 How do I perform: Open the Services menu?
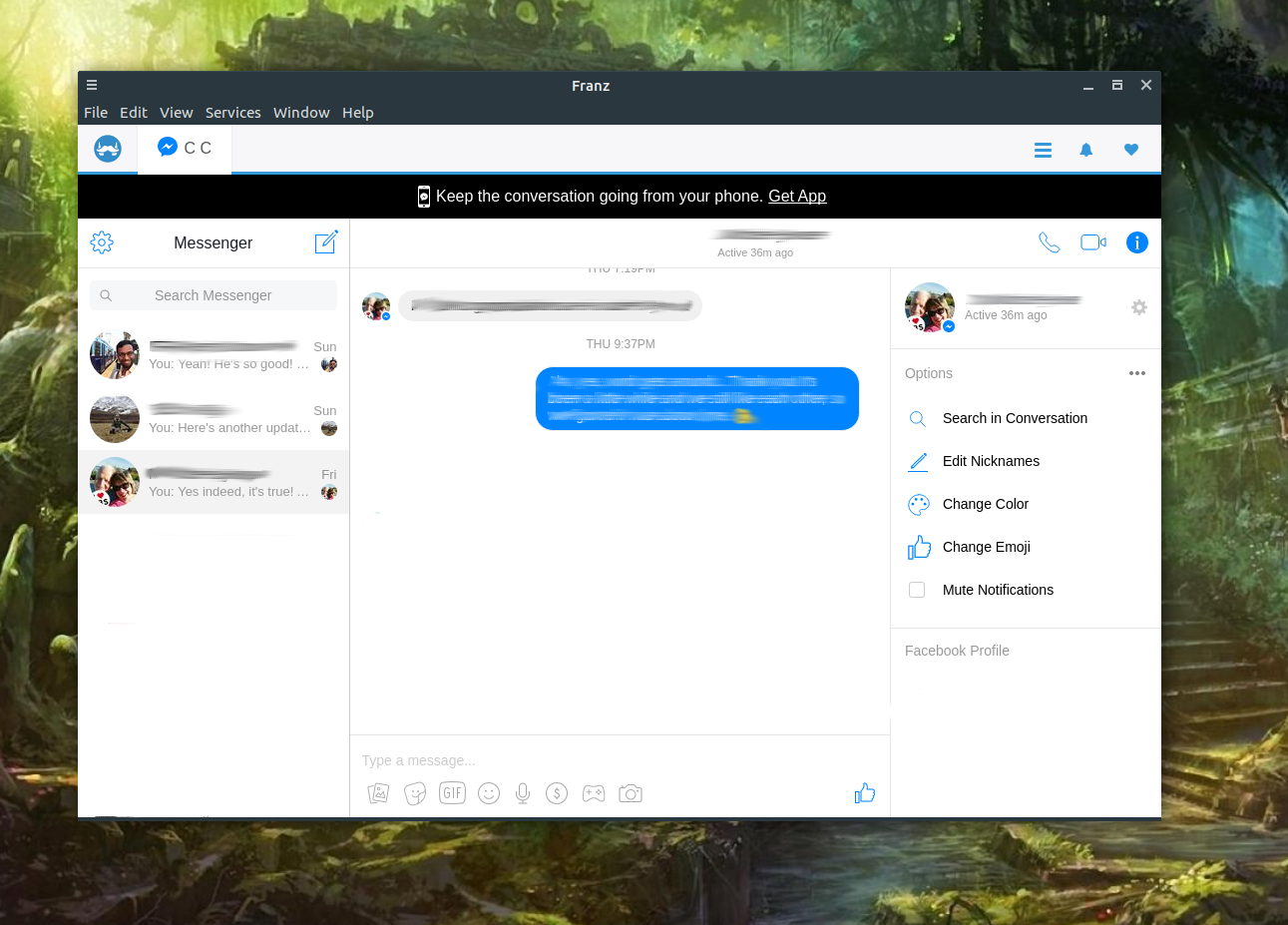click(x=233, y=113)
